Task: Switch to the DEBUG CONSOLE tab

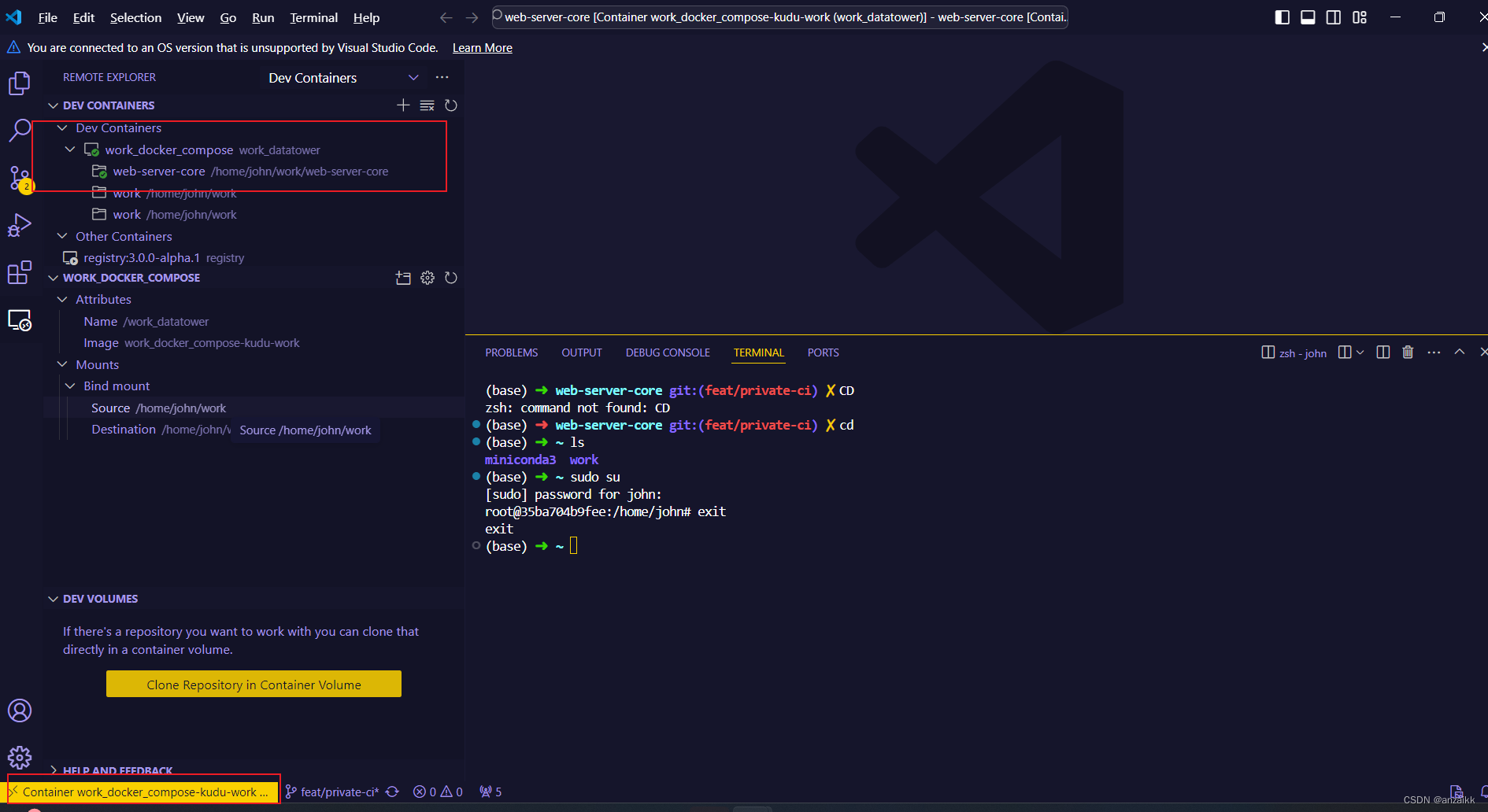Action: click(x=667, y=352)
